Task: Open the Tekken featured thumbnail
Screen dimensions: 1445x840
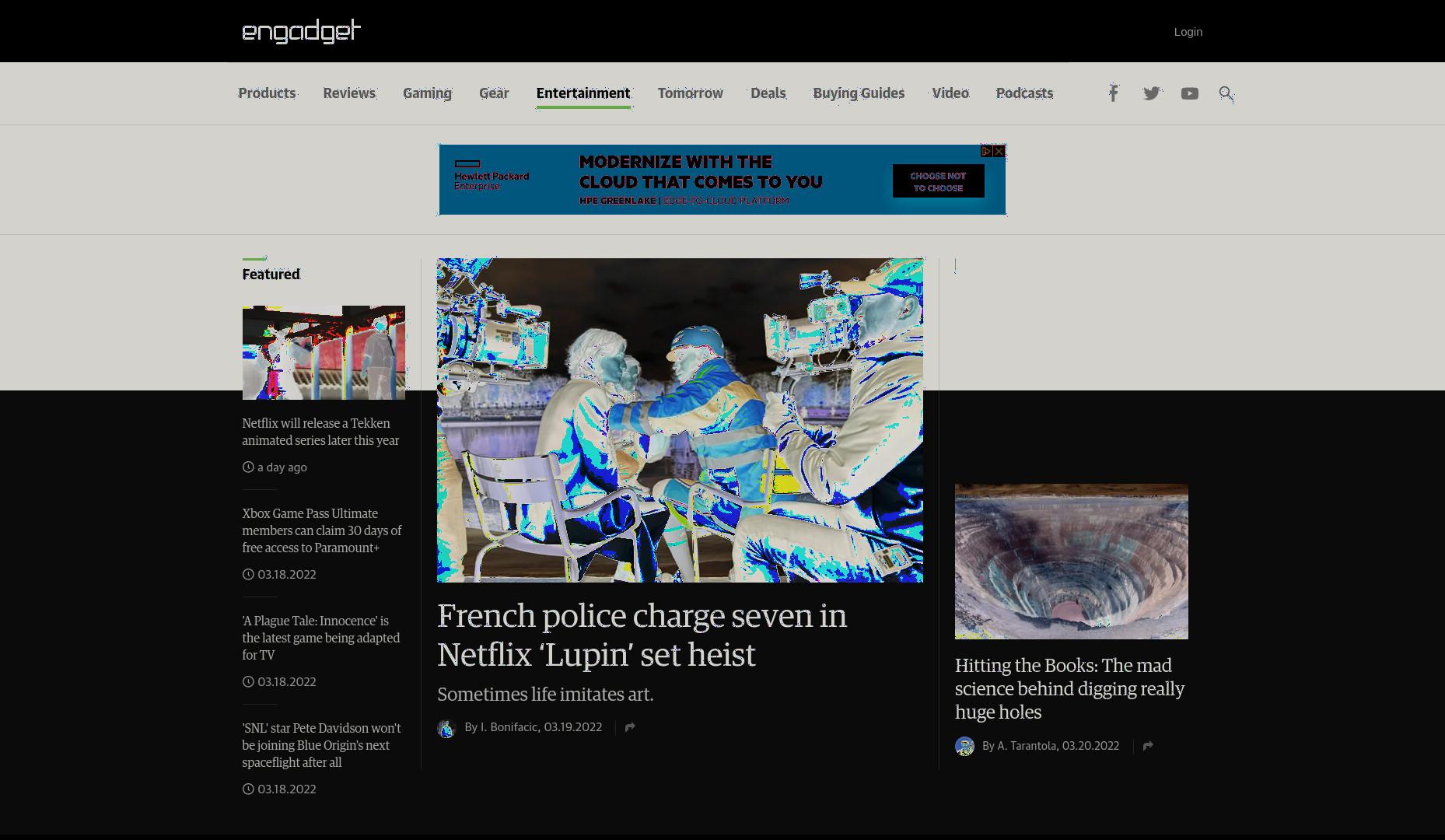Action: (x=324, y=352)
